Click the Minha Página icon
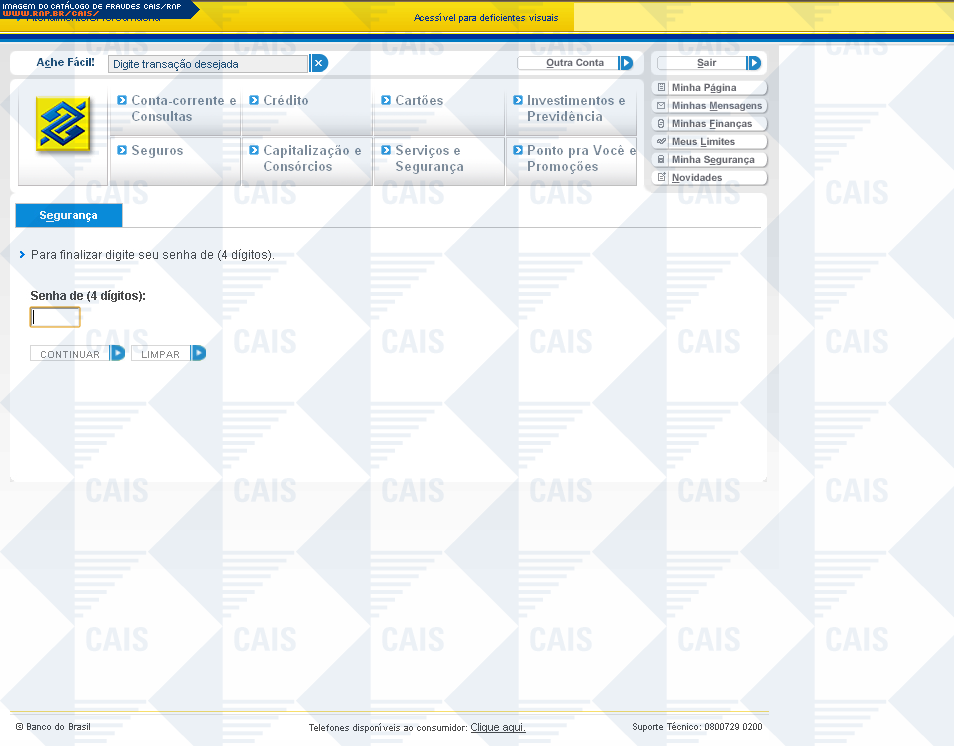Image resolution: width=954 pixels, height=746 pixels. [x=661, y=88]
